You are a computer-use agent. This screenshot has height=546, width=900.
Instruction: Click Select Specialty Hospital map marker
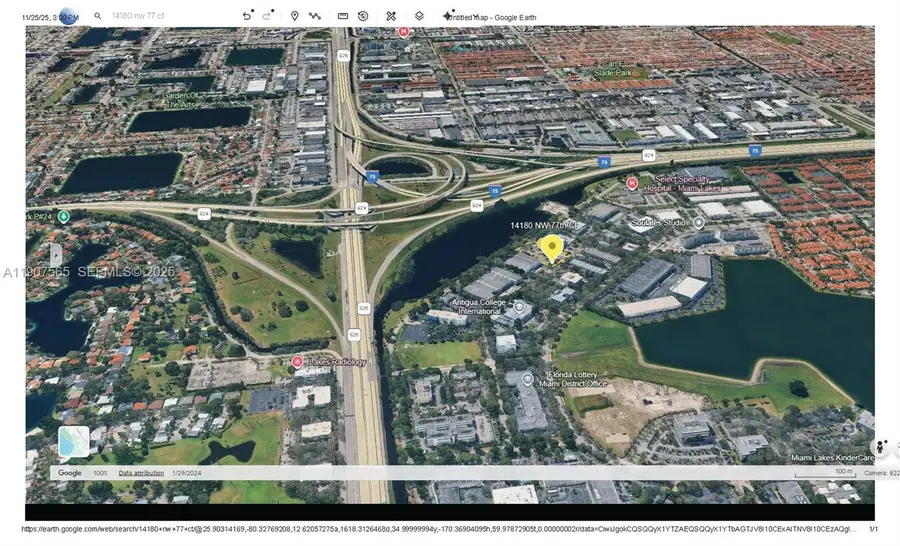[632, 183]
